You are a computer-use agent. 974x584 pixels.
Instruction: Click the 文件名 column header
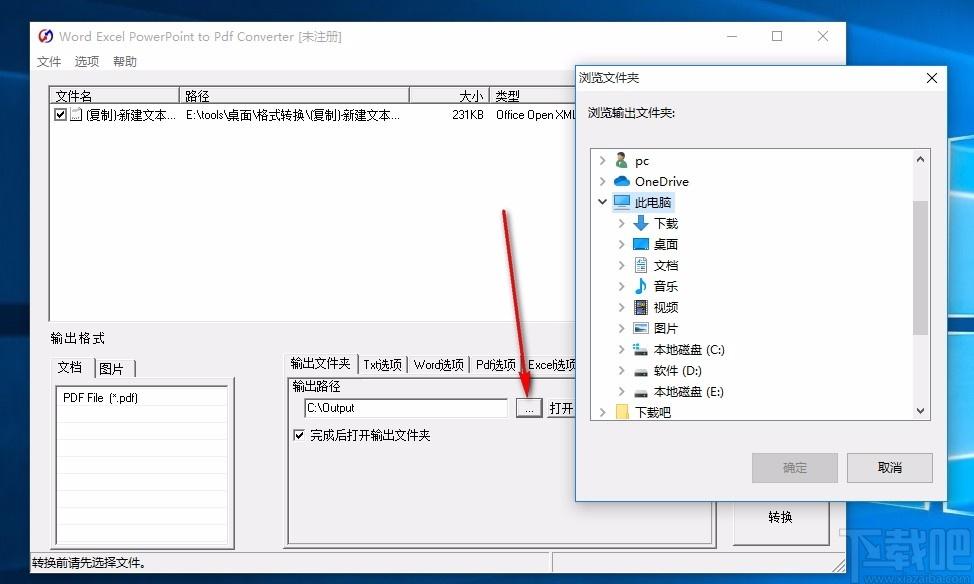coord(114,96)
